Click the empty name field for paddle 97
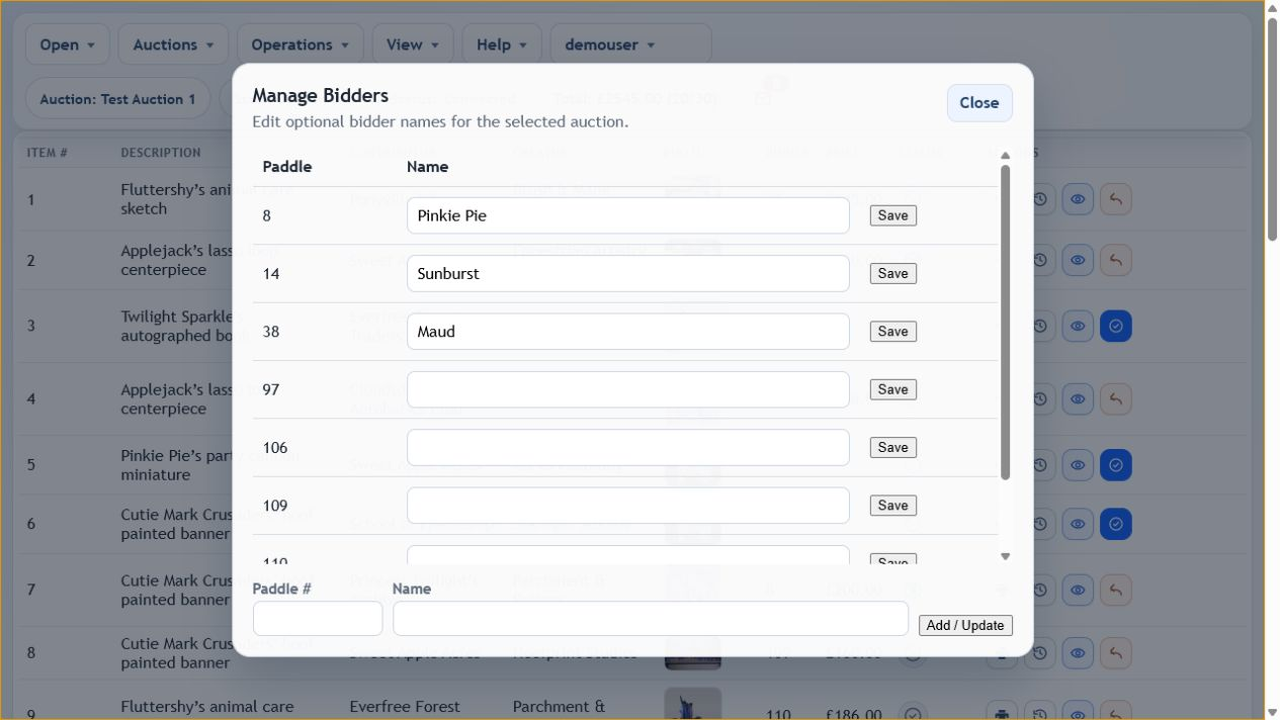 [628, 390]
